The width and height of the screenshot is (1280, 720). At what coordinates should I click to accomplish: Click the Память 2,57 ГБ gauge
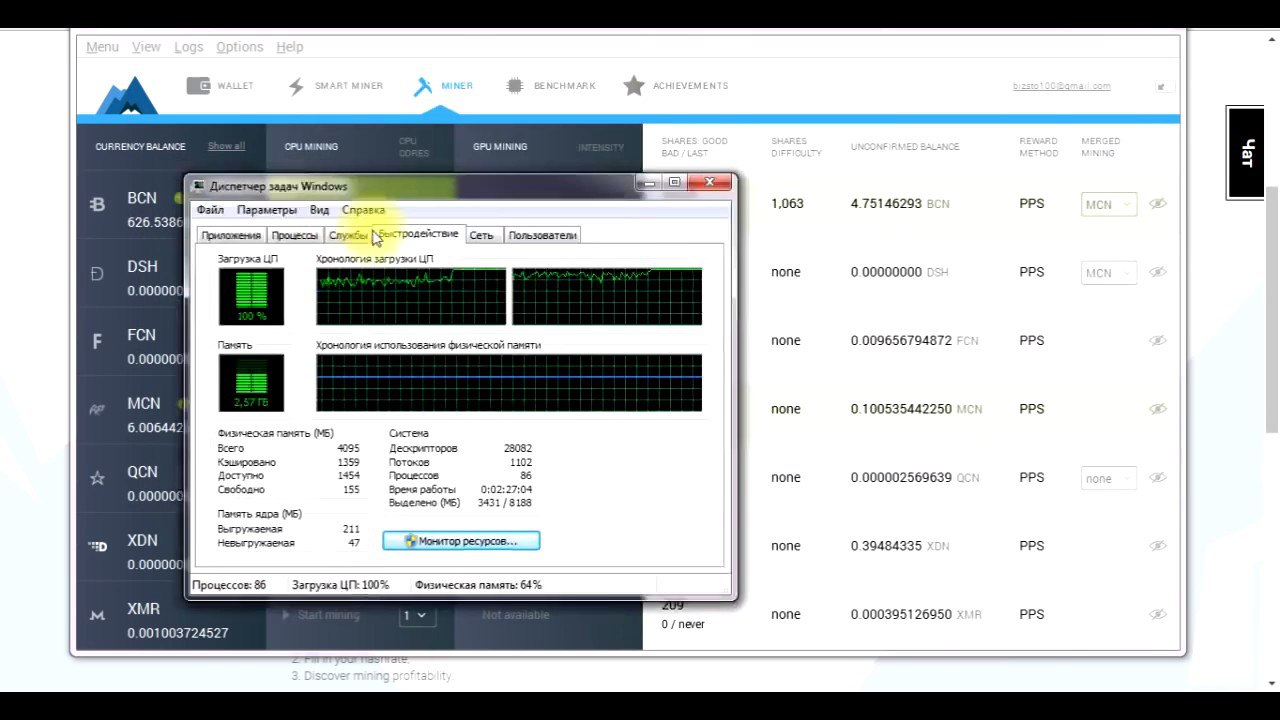(x=251, y=382)
